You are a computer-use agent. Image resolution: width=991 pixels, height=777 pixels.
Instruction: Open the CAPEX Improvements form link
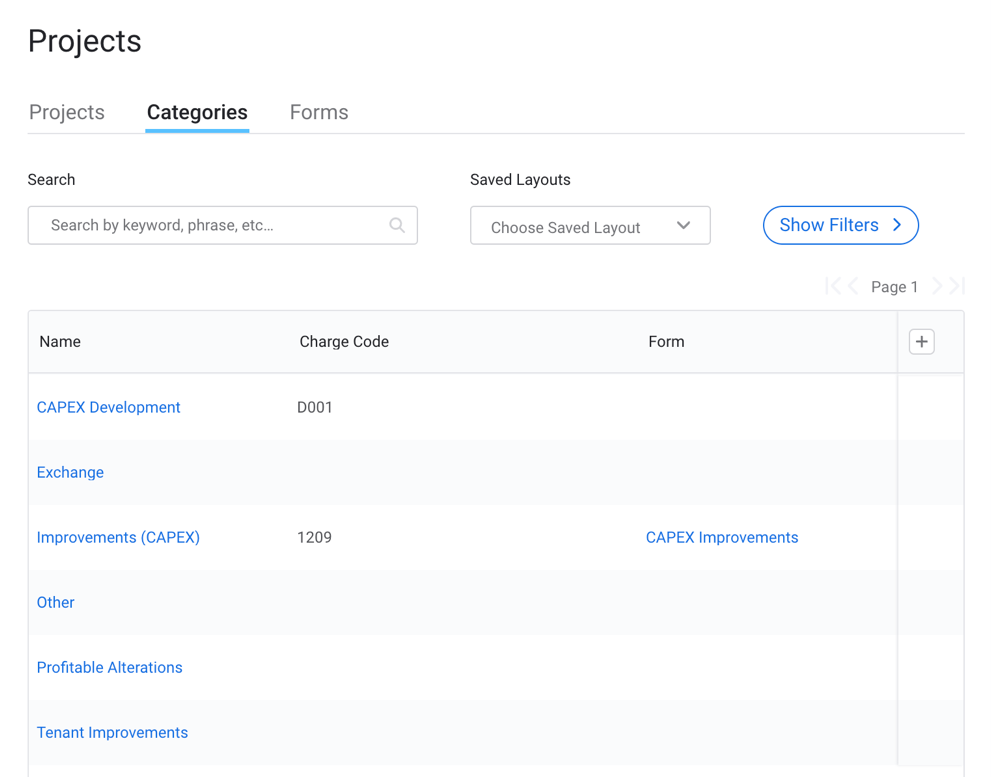click(722, 537)
